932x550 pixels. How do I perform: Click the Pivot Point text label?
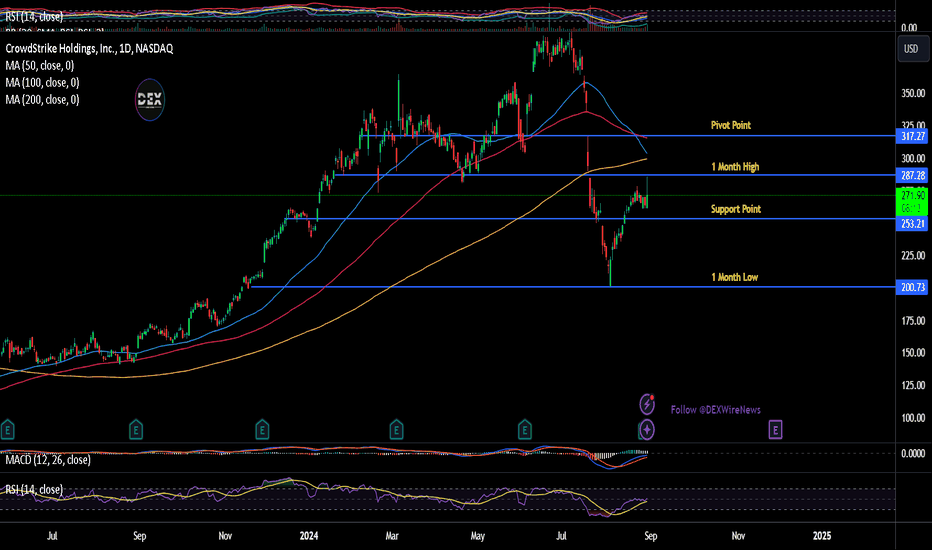pos(731,125)
